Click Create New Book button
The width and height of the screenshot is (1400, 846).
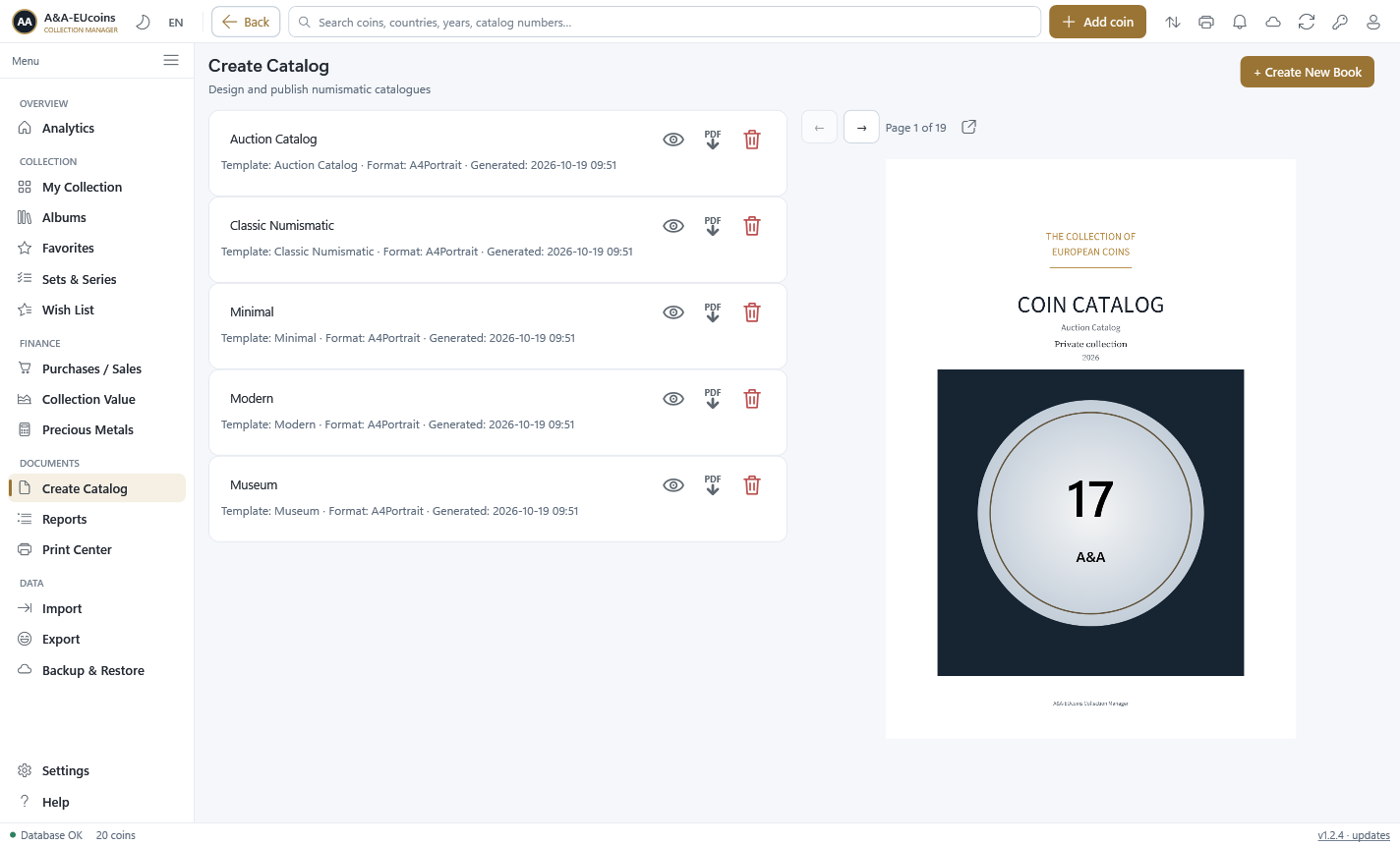tap(1307, 72)
